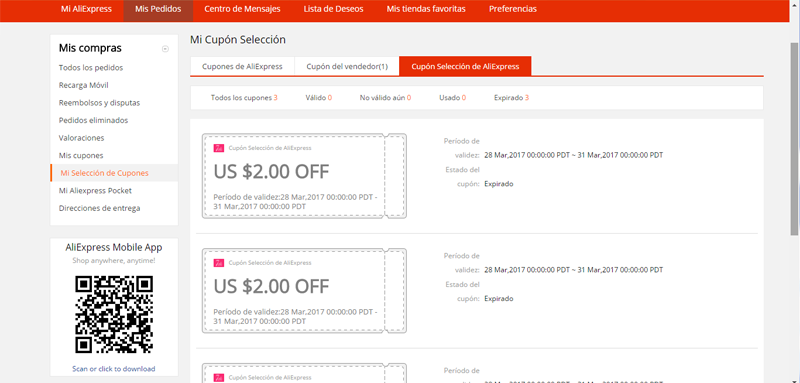Filter coupons by Expirado 3
The width and height of the screenshot is (800, 383).
point(511,97)
